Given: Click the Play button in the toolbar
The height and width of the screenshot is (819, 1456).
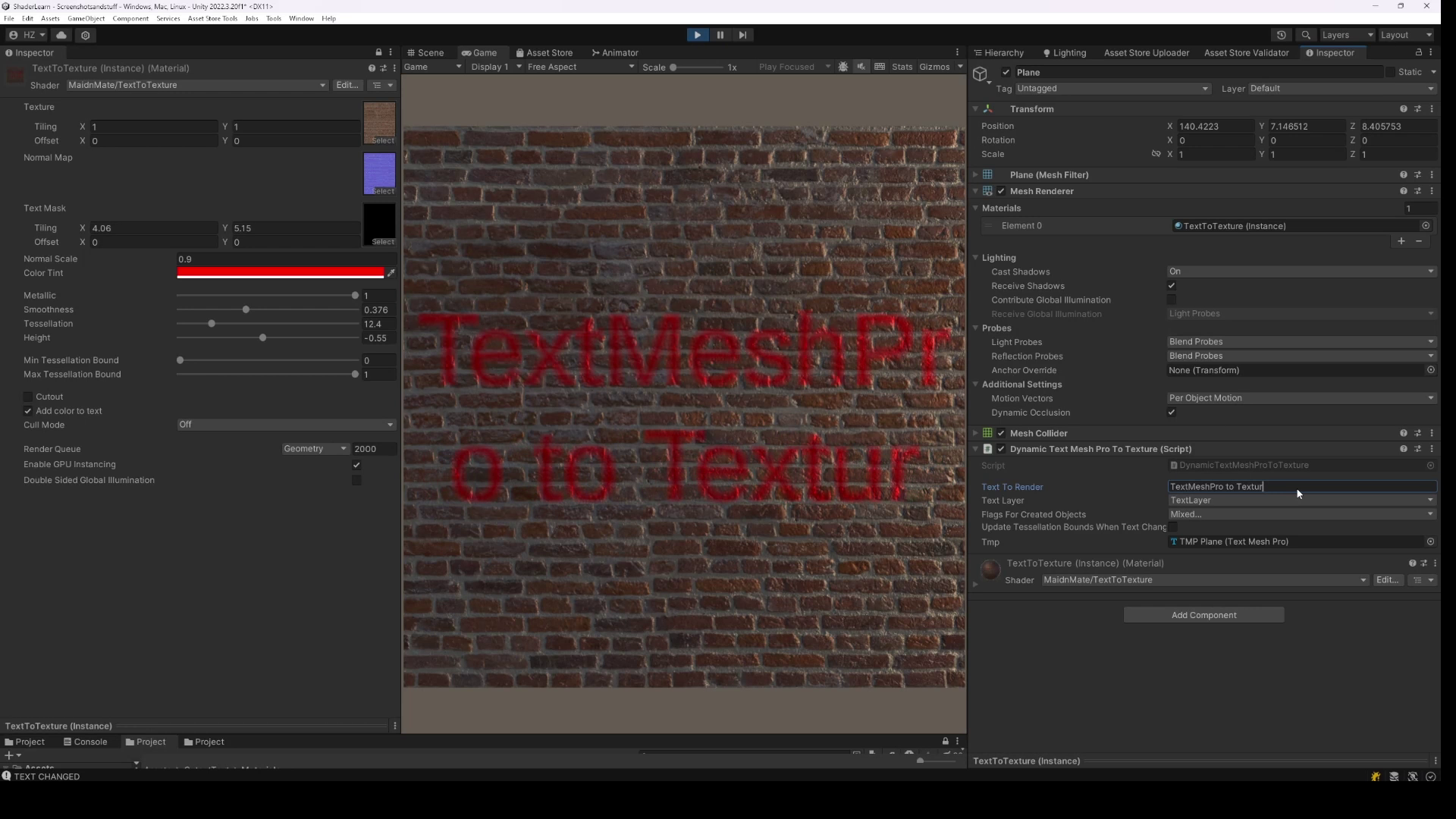Looking at the screenshot, I should coord(697,35).
